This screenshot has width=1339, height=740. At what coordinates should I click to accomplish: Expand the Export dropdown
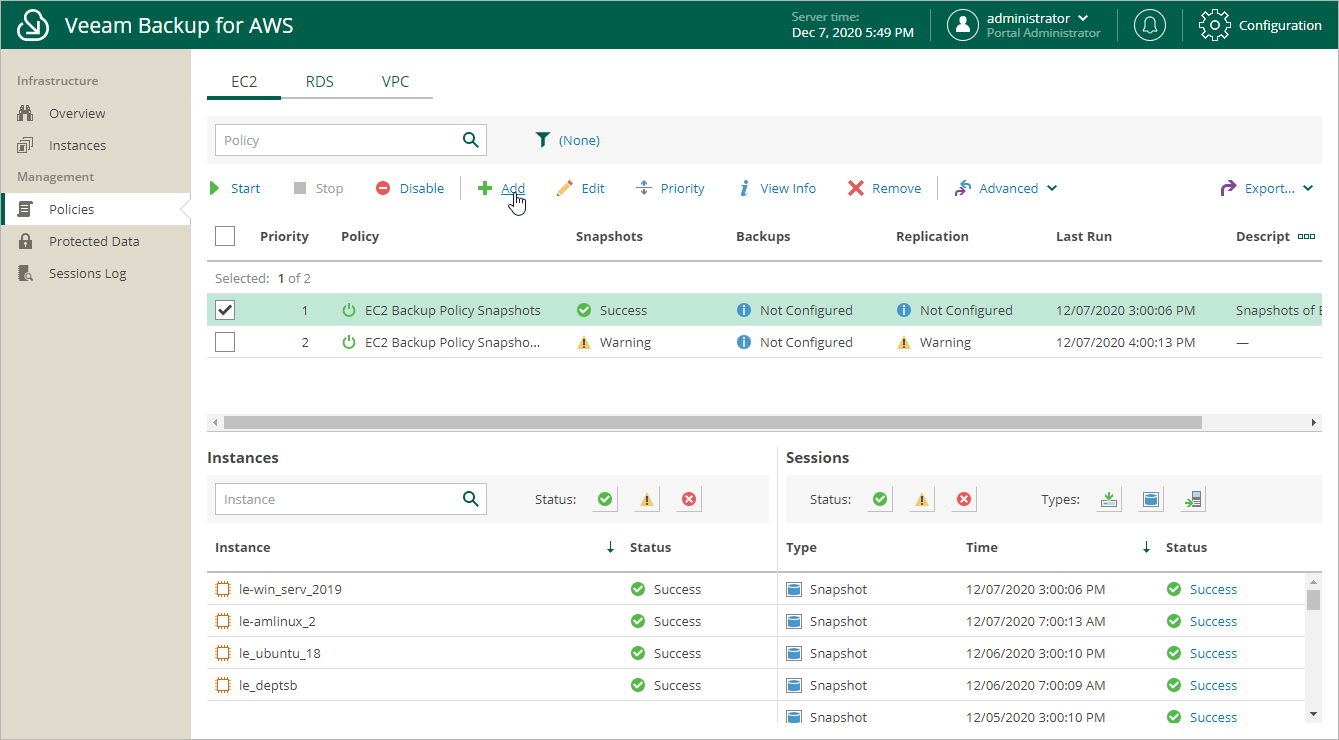tap(1267, 188)
